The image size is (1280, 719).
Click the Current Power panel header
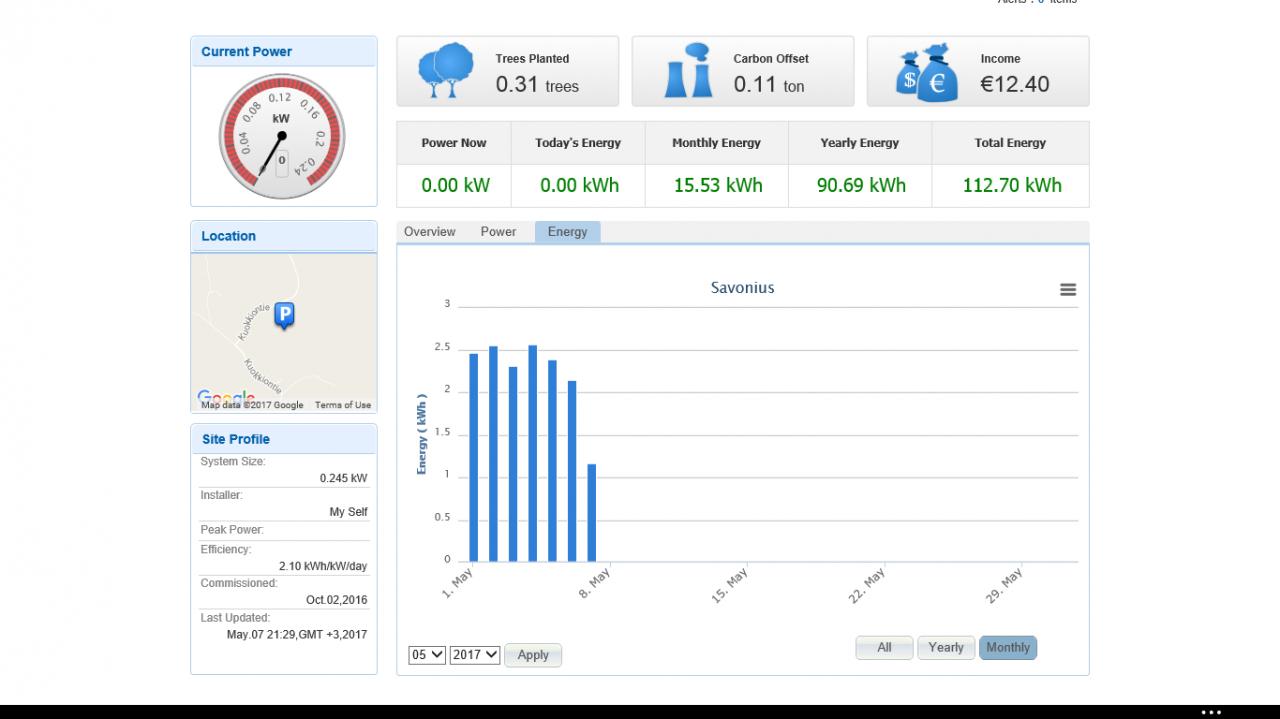(284, 52)
